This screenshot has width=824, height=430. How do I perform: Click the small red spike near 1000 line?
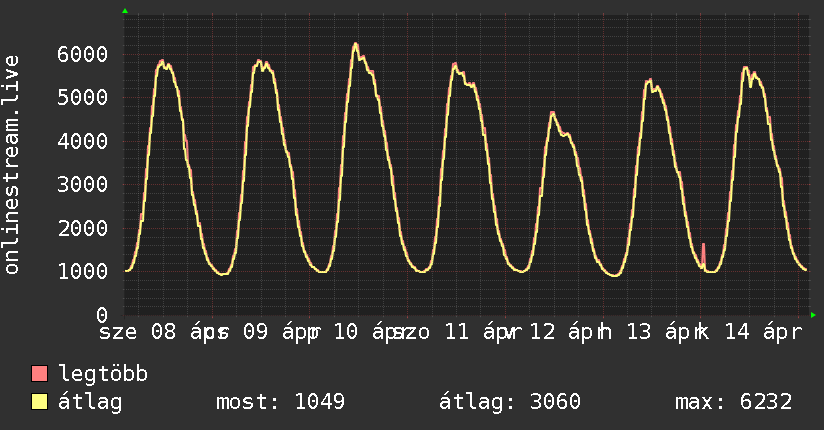point(703,250)
